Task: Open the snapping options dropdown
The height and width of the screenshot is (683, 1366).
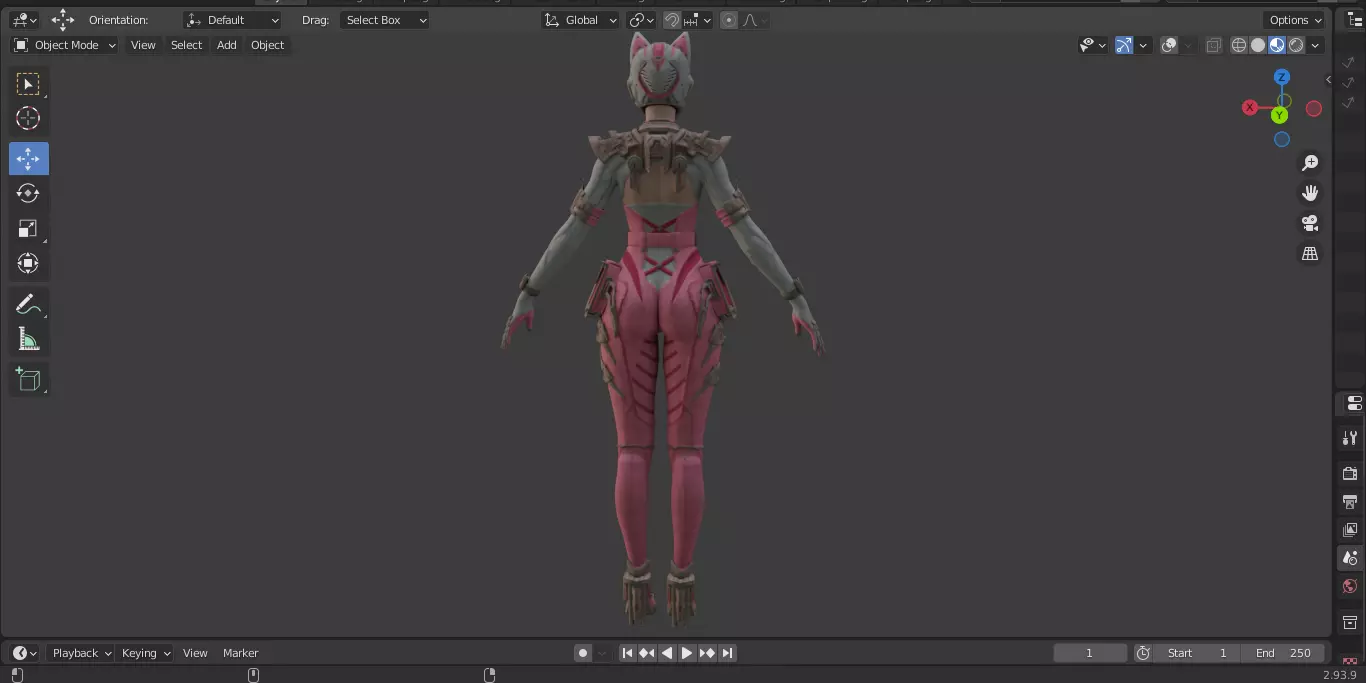Action: [x=698, y=20]
